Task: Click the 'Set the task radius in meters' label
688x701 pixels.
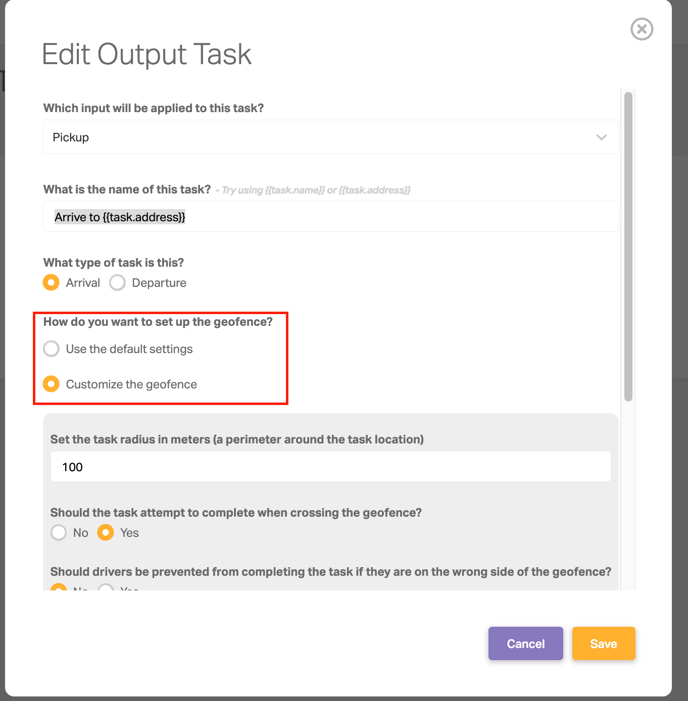Action: [237, 439]
